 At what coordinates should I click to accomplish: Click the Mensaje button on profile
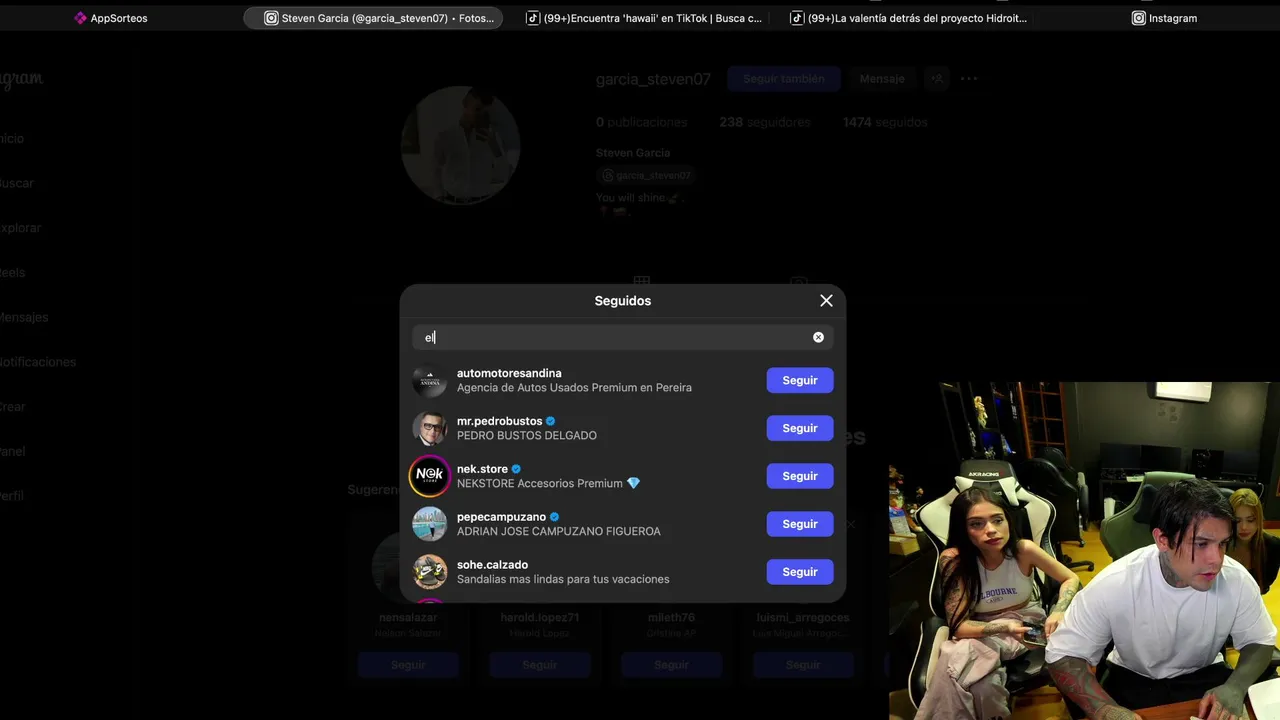pyautogui.click(x=882, y=79)
